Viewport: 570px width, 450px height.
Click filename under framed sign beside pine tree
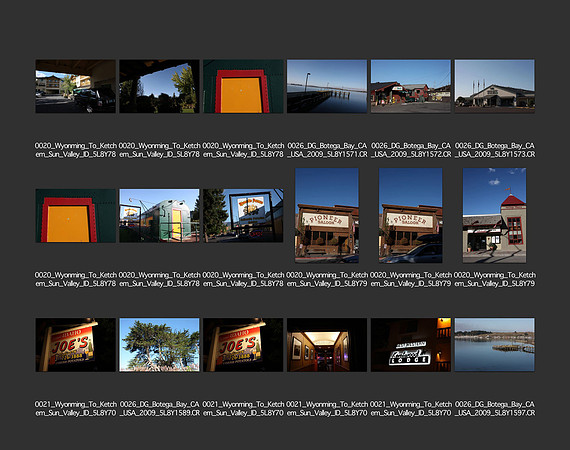(x=243, y=279)
